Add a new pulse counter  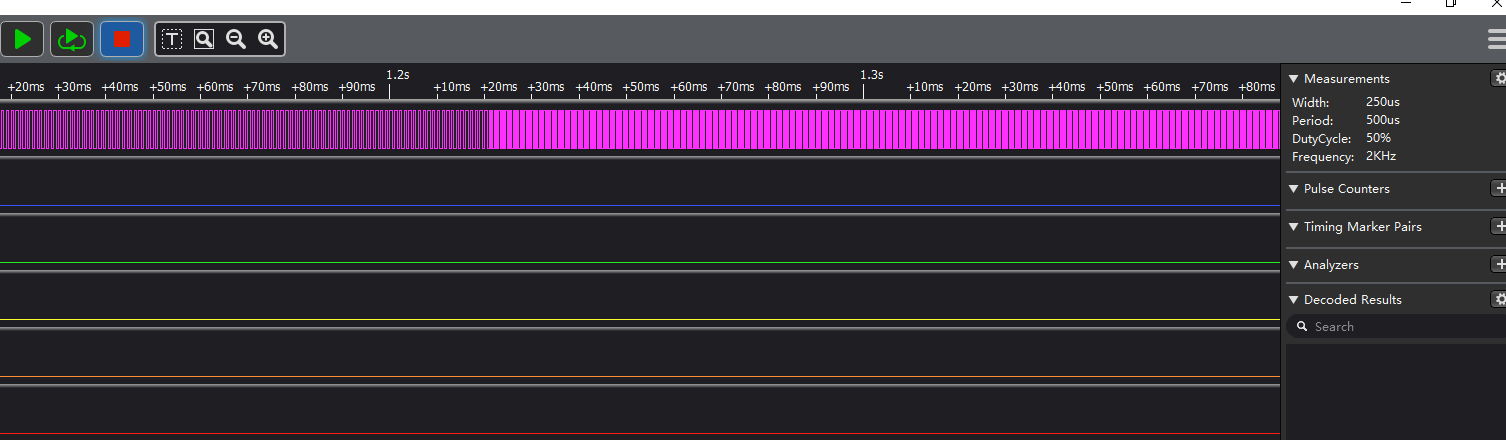(x=1498, y=188)
